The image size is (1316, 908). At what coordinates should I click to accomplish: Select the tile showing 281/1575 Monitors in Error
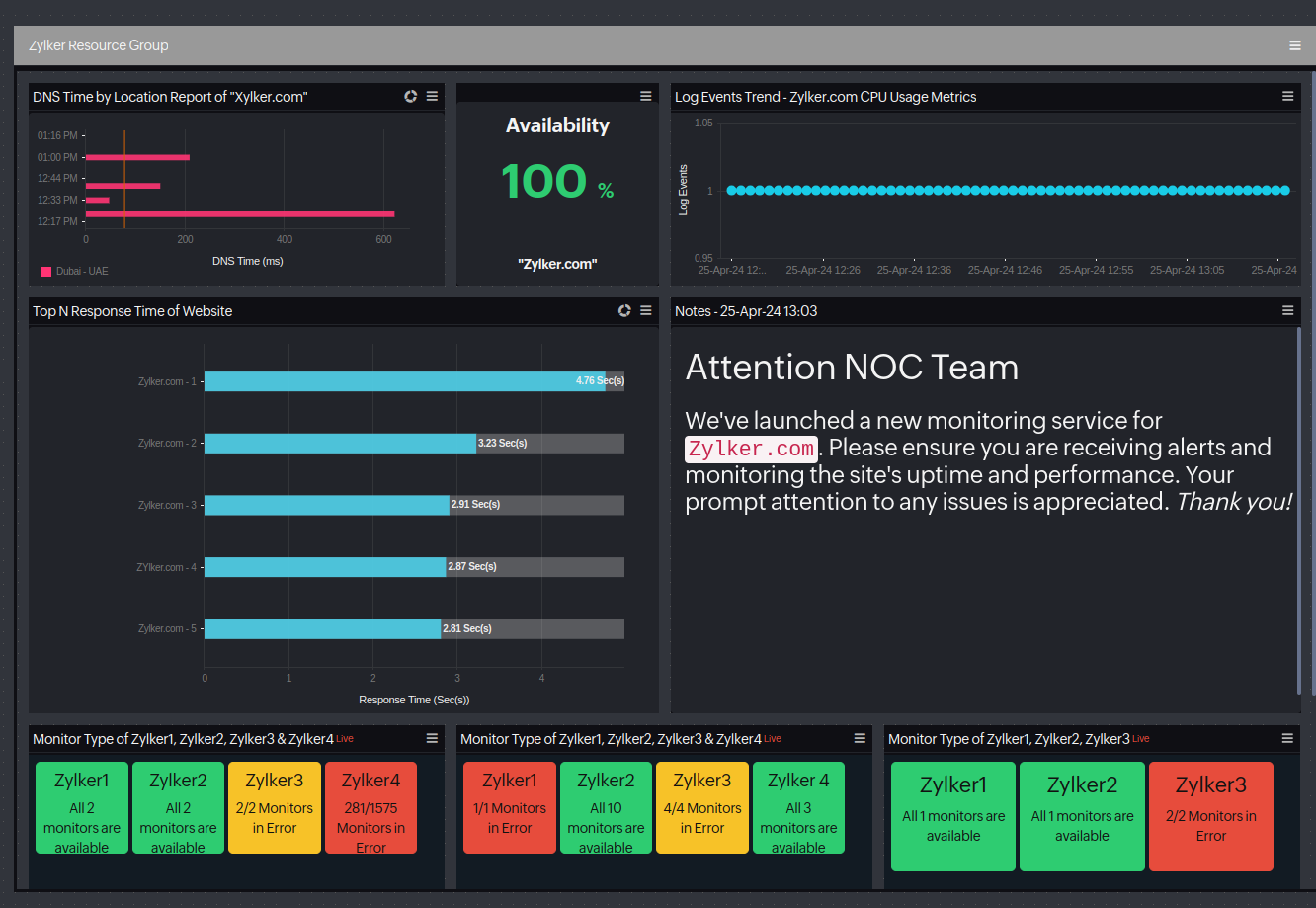coord(370,807)
